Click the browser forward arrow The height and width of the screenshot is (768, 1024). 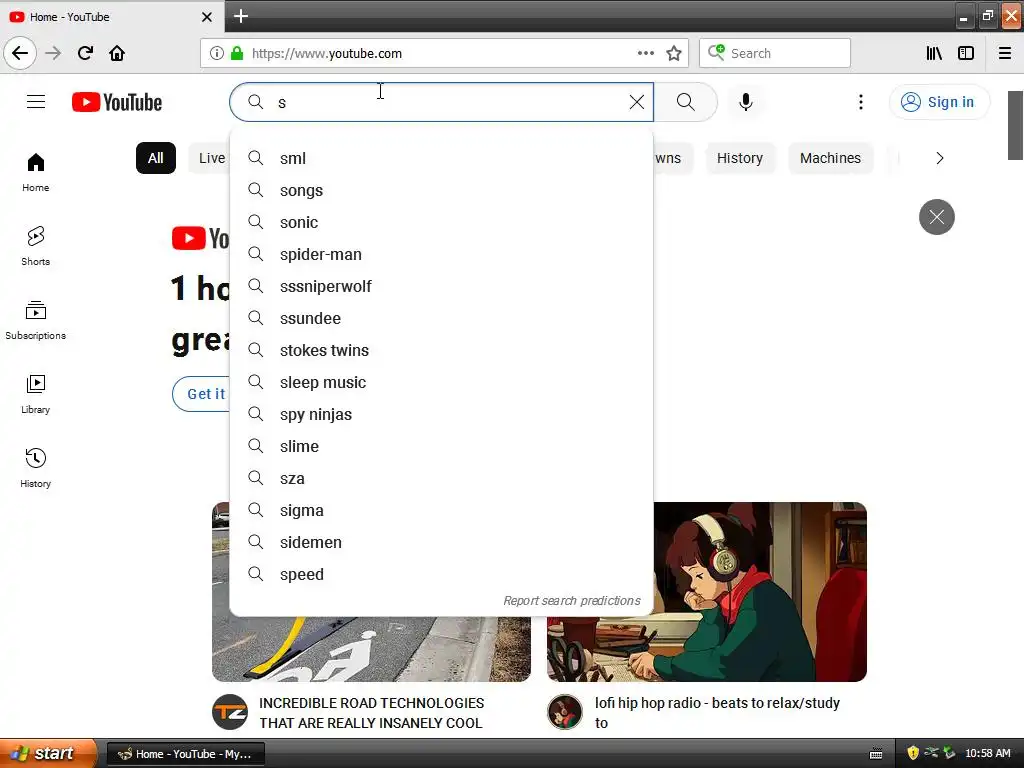click(53, 53)
